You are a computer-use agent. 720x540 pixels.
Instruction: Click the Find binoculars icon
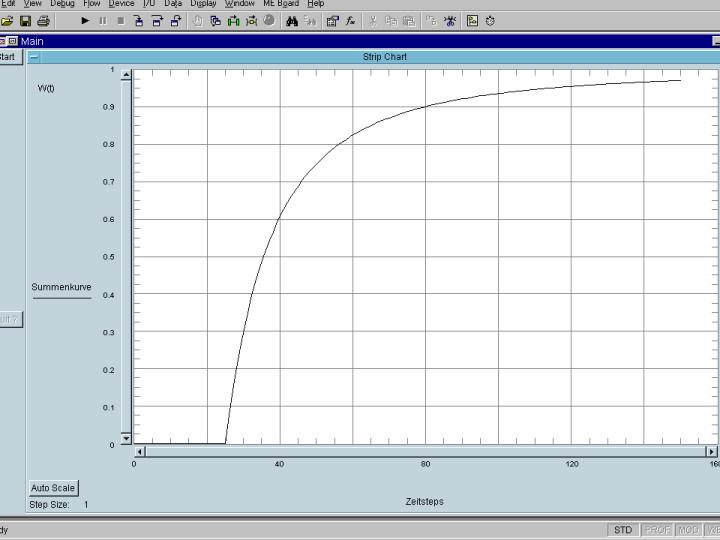point(292,21)
